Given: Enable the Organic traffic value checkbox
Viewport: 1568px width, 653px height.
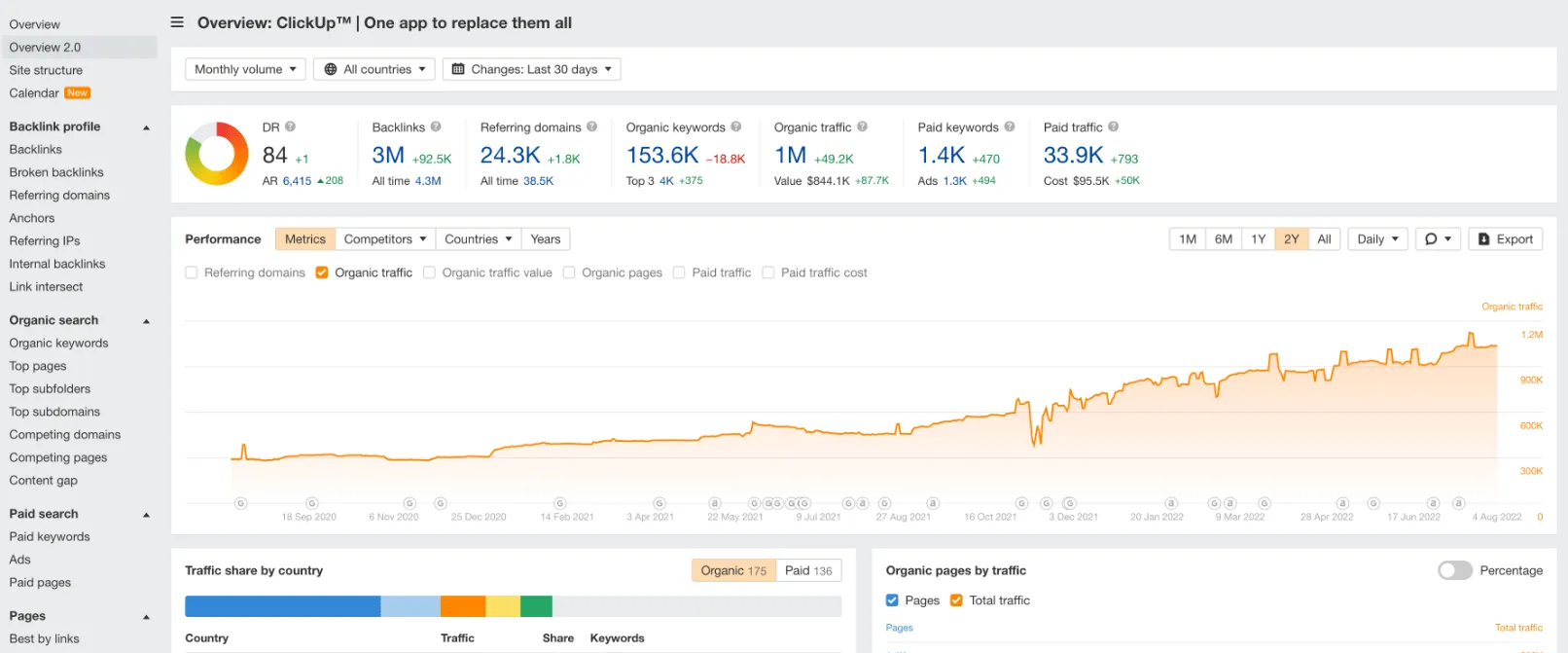Looking at the screenshot, I should pyautogui.click(x=429, y=272).
